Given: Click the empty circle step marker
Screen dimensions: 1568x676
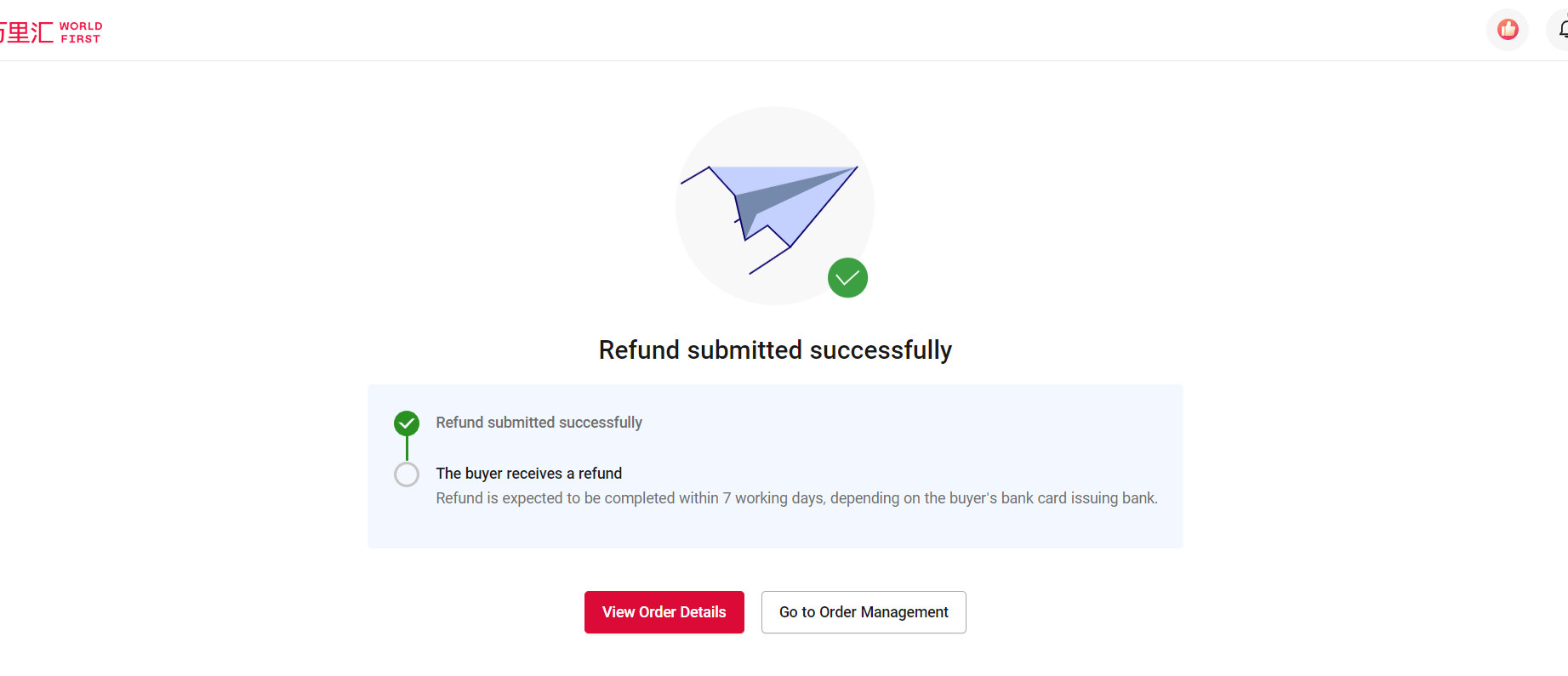Looking at the screenshot, I should point(407,474).
